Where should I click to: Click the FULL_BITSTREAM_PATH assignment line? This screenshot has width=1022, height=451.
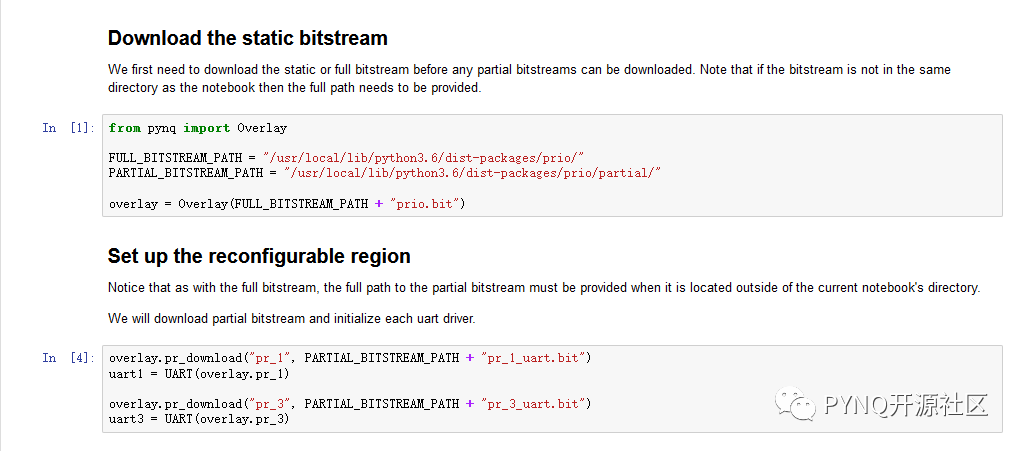(x=346, y=158)
